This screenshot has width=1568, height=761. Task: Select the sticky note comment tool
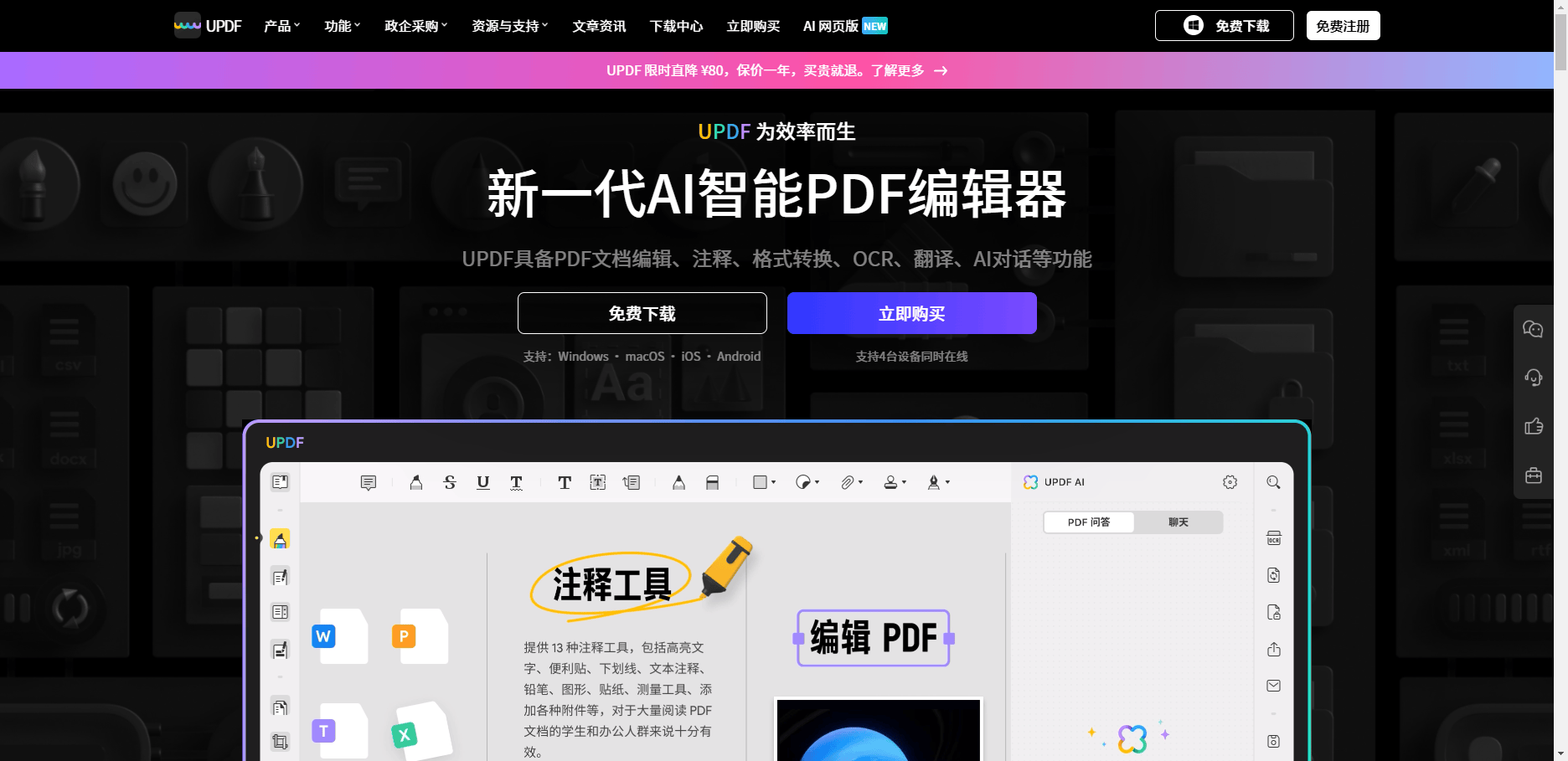369,482
